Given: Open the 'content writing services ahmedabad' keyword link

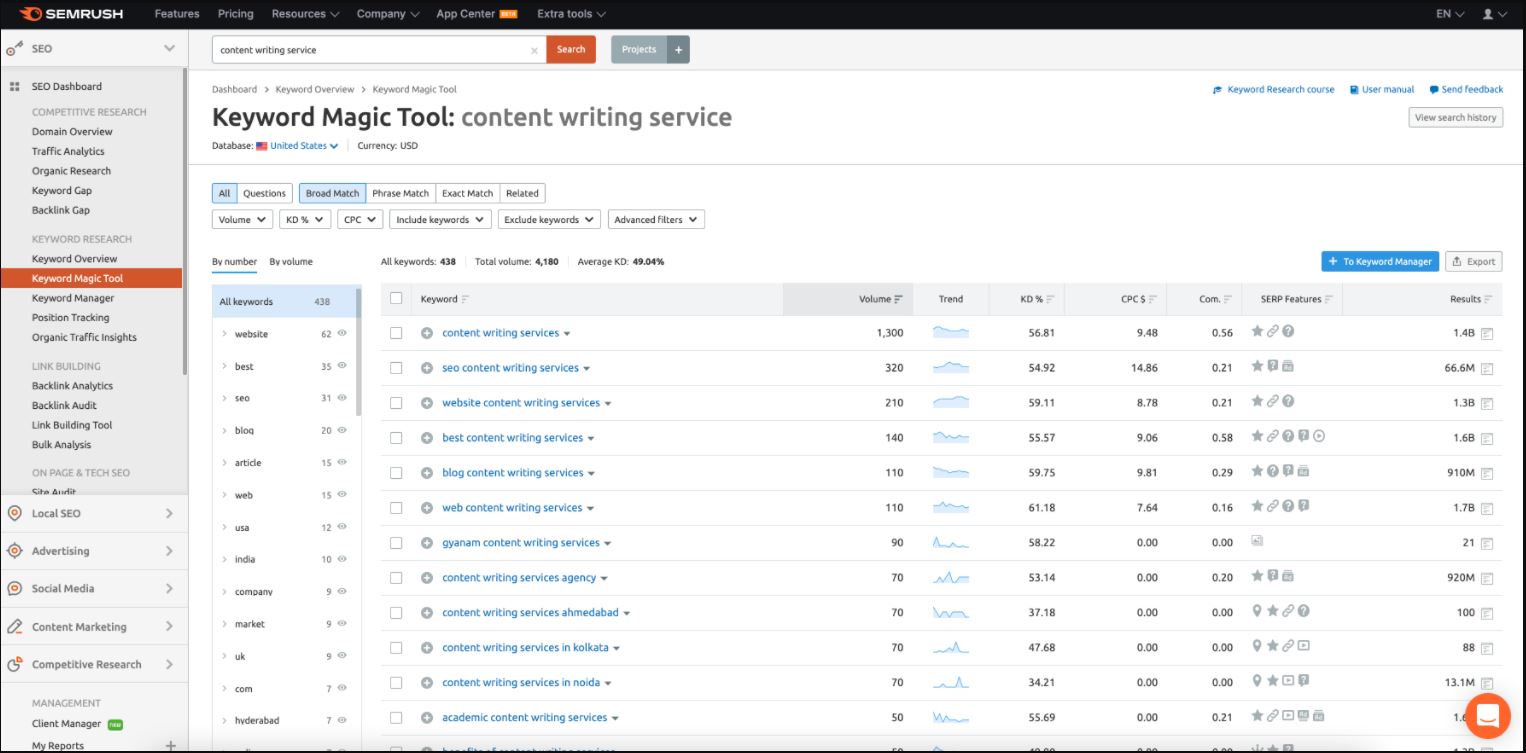Looking at the screenshot, I should (x=530, y=613).
